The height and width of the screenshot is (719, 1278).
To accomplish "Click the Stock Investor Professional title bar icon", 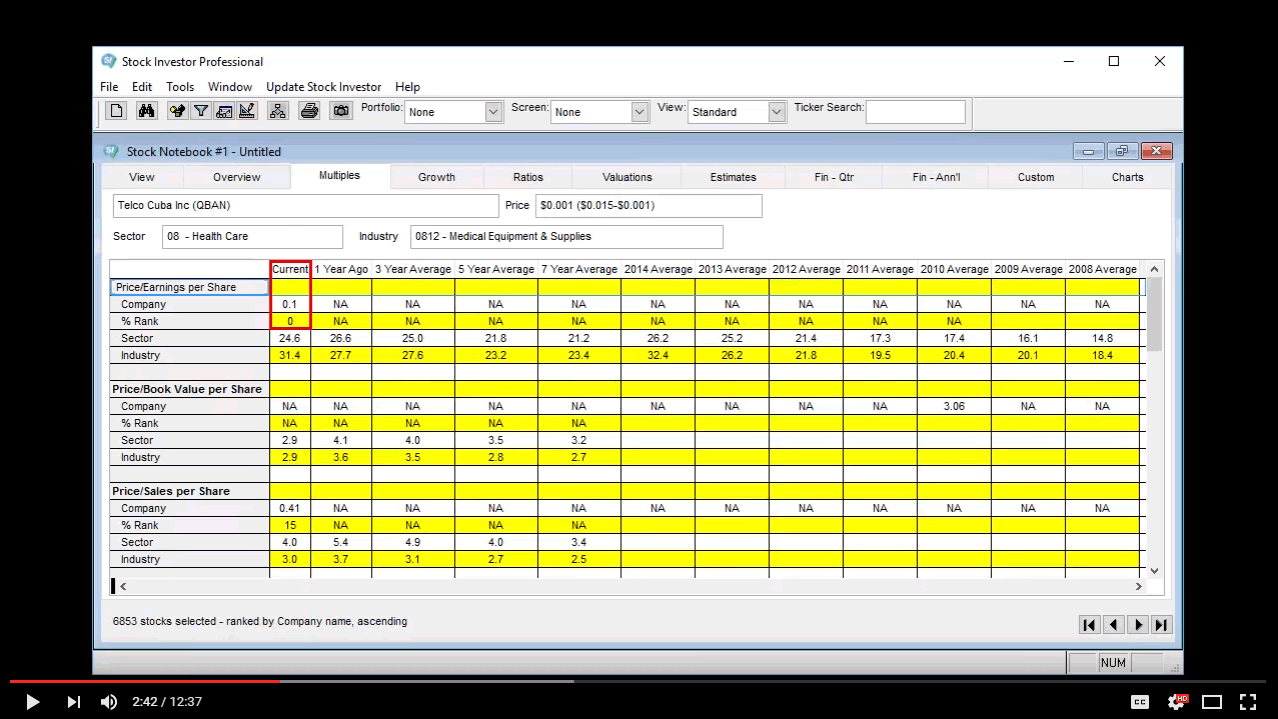I will (109, 61).
